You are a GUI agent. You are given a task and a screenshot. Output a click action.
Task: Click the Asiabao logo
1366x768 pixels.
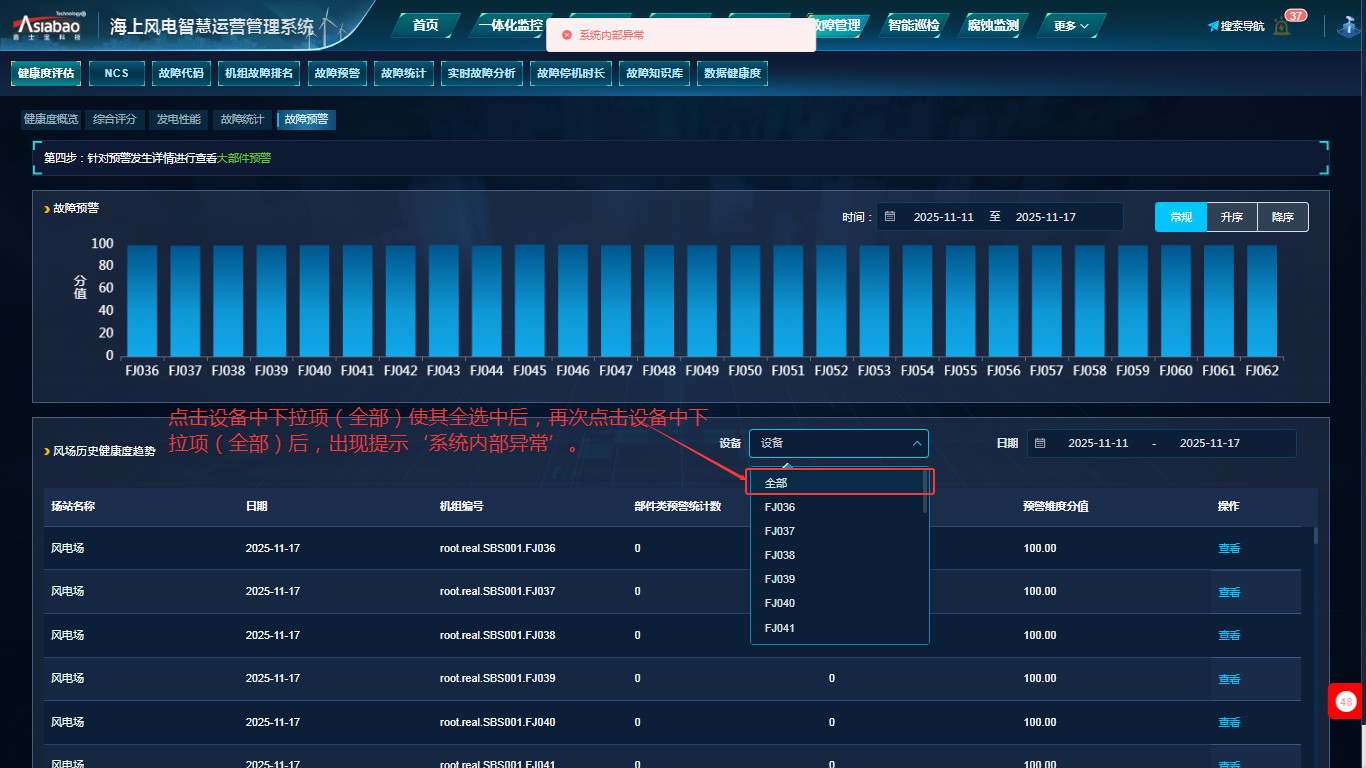coord(50,26)
